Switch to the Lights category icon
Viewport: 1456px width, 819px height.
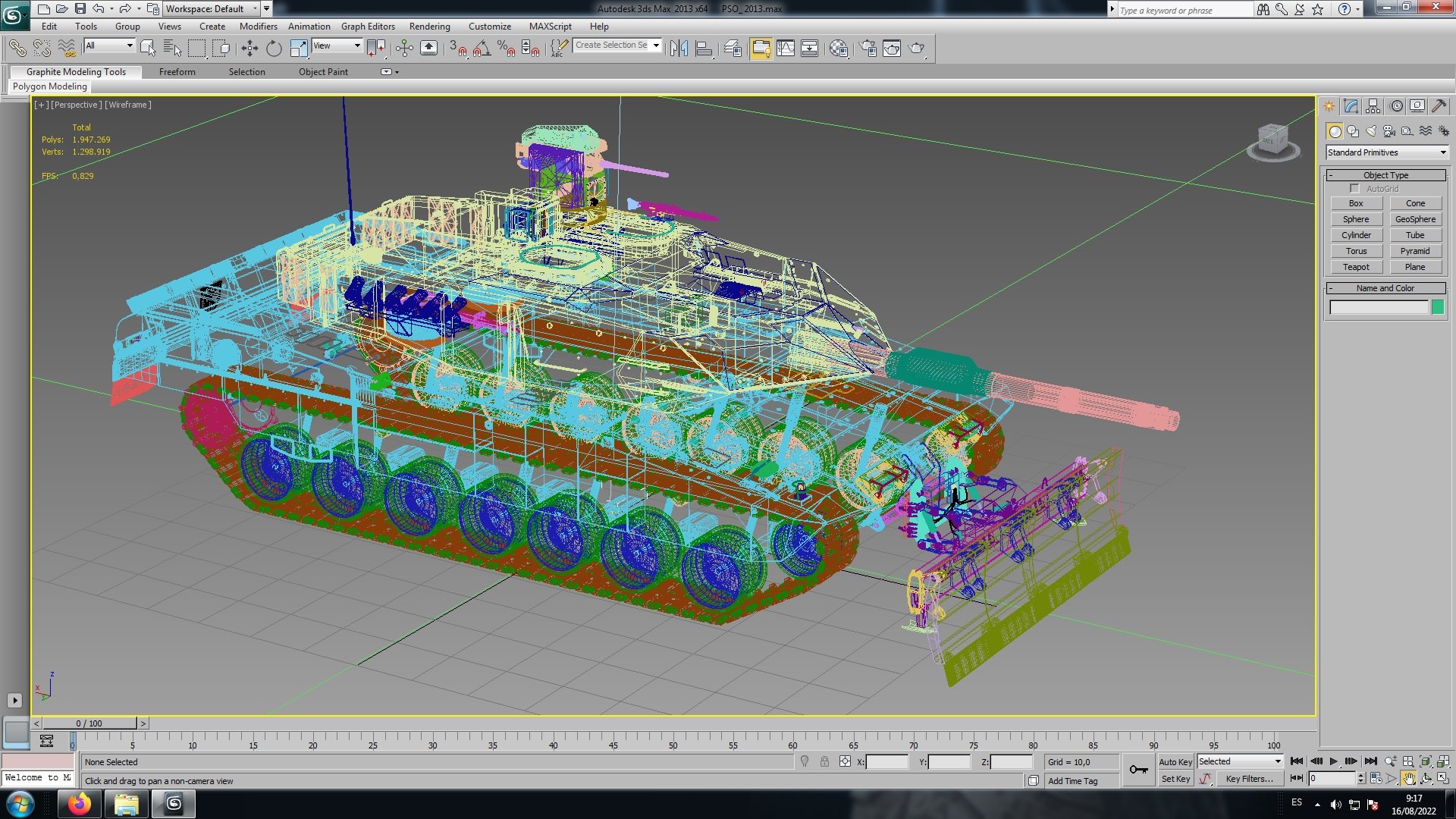[1371, 131]
